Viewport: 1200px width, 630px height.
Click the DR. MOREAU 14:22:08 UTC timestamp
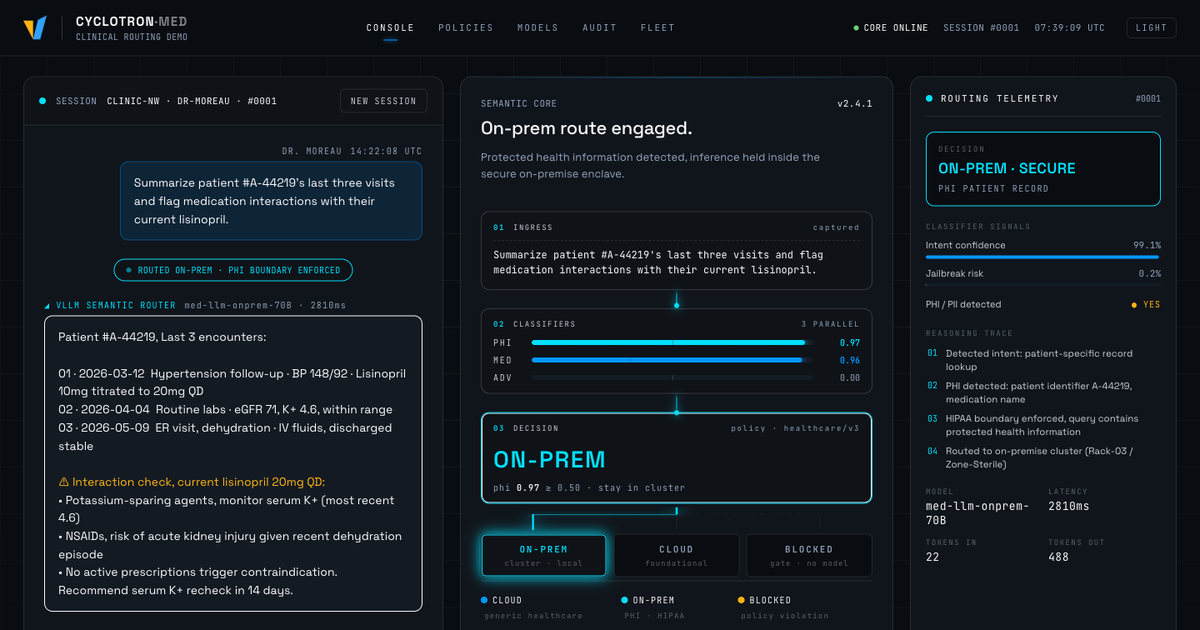[x=352, y=150]
